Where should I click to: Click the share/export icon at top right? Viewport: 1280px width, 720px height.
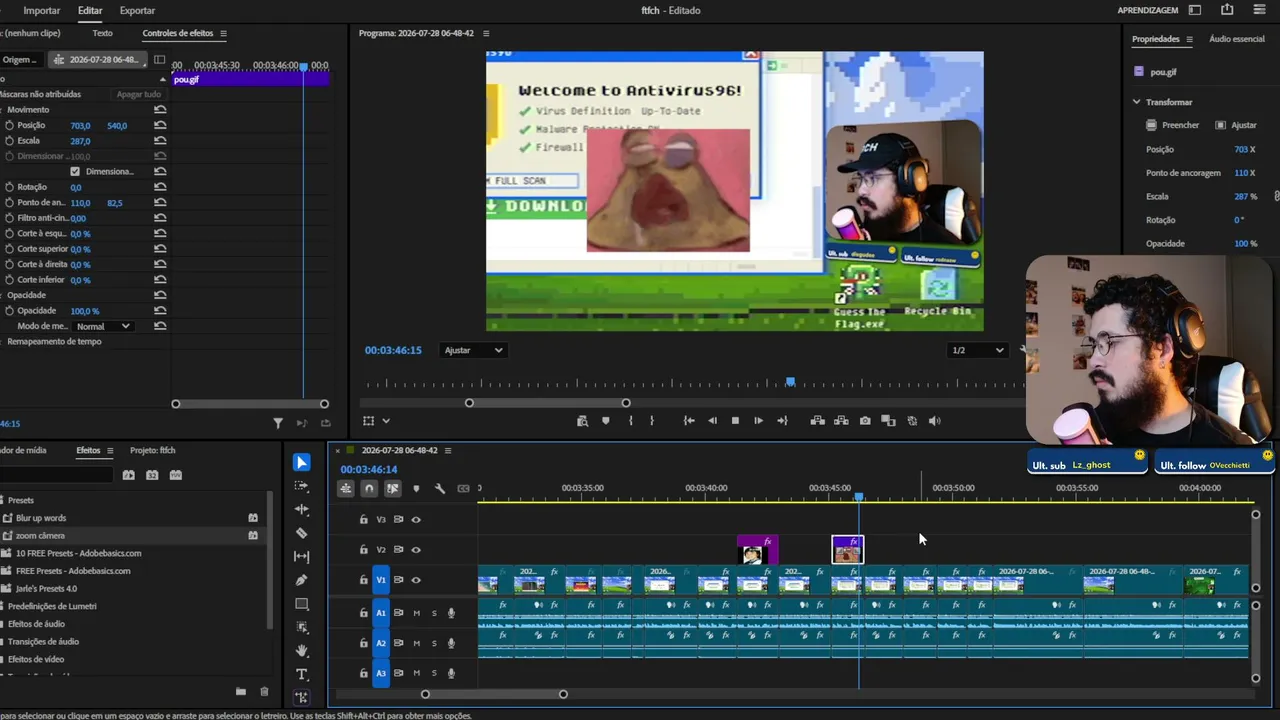coord(1227,10)
